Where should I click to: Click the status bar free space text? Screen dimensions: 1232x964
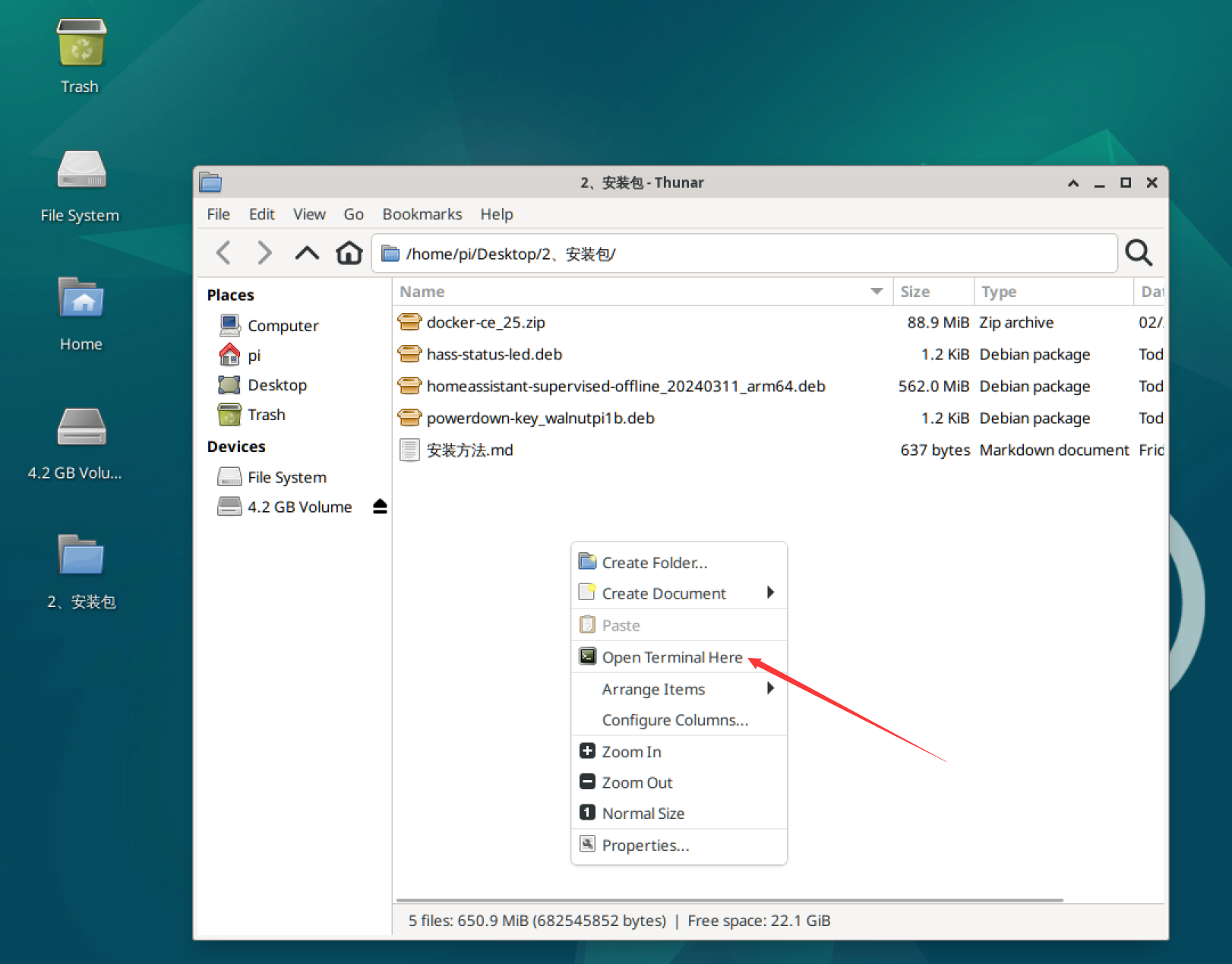pos(759,921)
